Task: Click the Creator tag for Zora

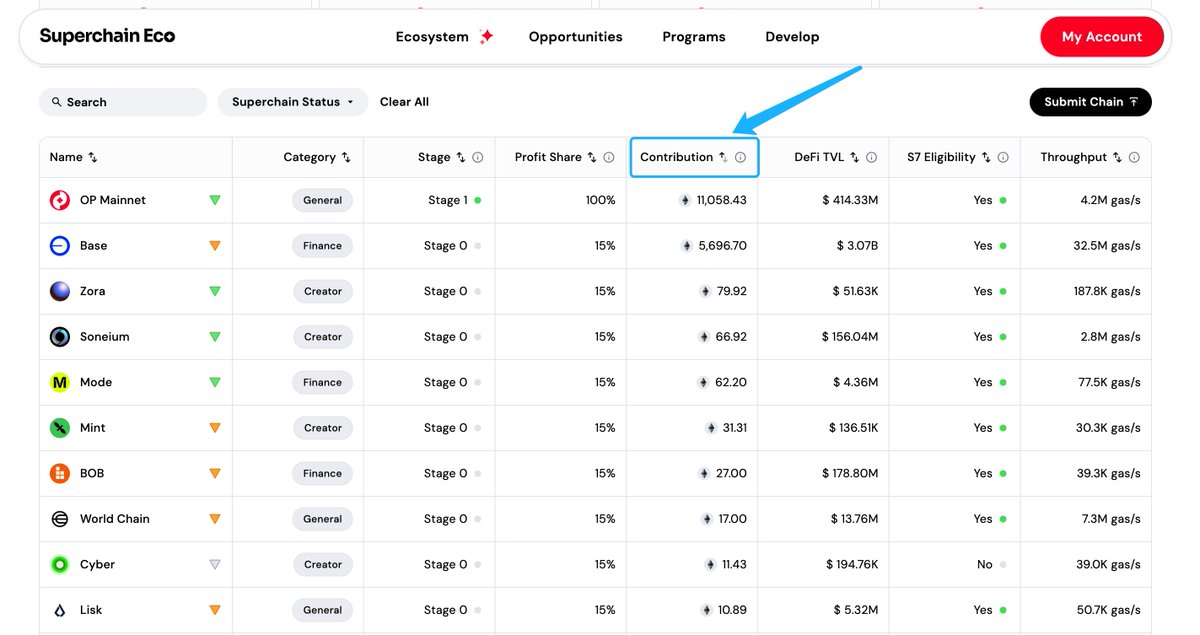Action: (x=322, y=291)
